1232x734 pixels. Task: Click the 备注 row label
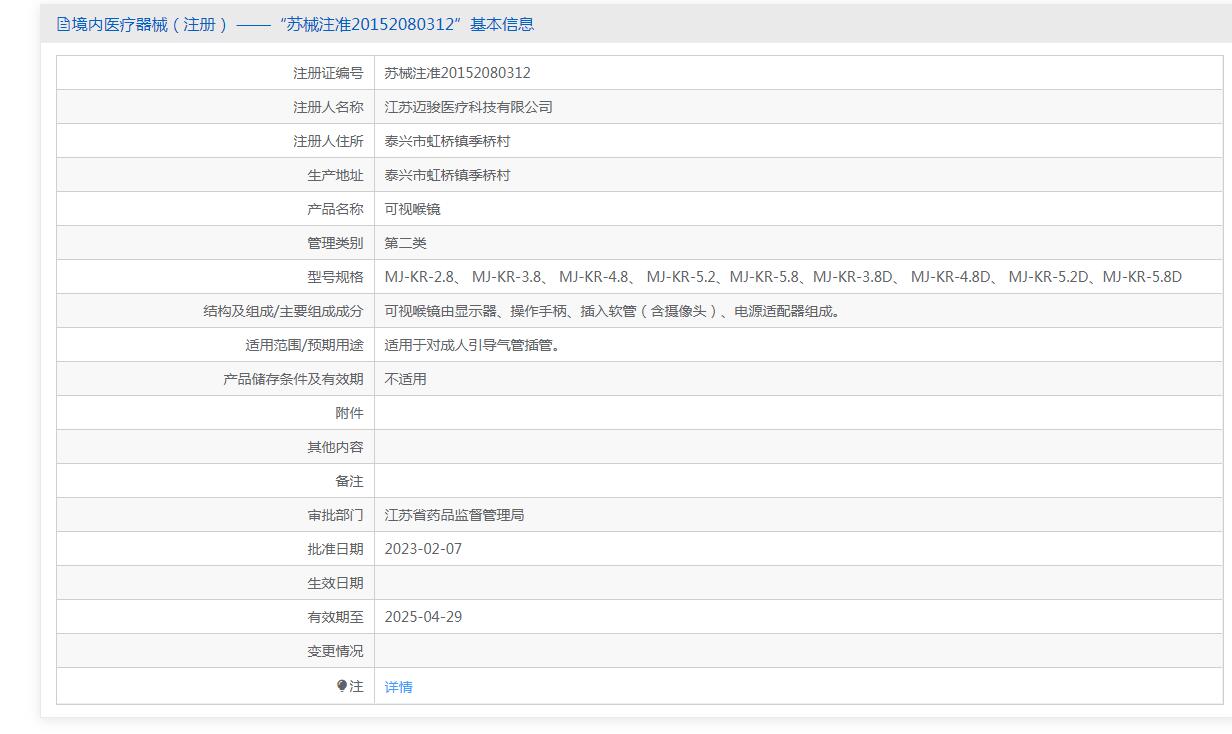[349, 481]
